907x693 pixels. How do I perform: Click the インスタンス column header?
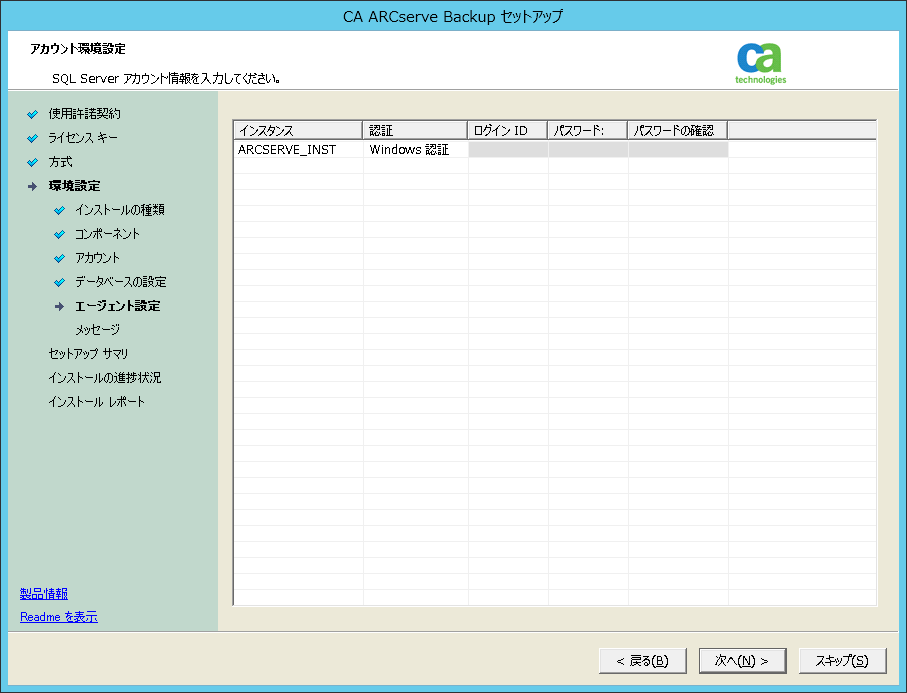(x=298, y=130)
